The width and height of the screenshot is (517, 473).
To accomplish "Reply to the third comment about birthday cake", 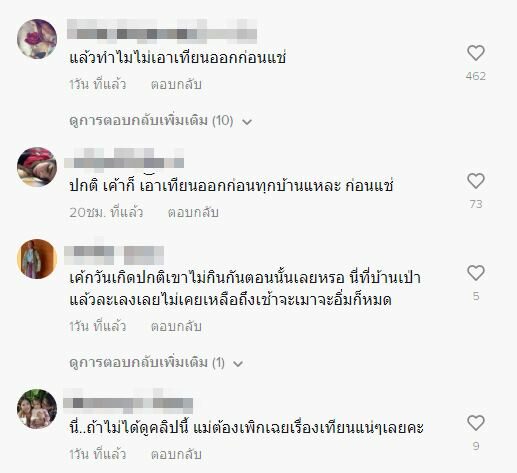I will [x=176, y=326].
